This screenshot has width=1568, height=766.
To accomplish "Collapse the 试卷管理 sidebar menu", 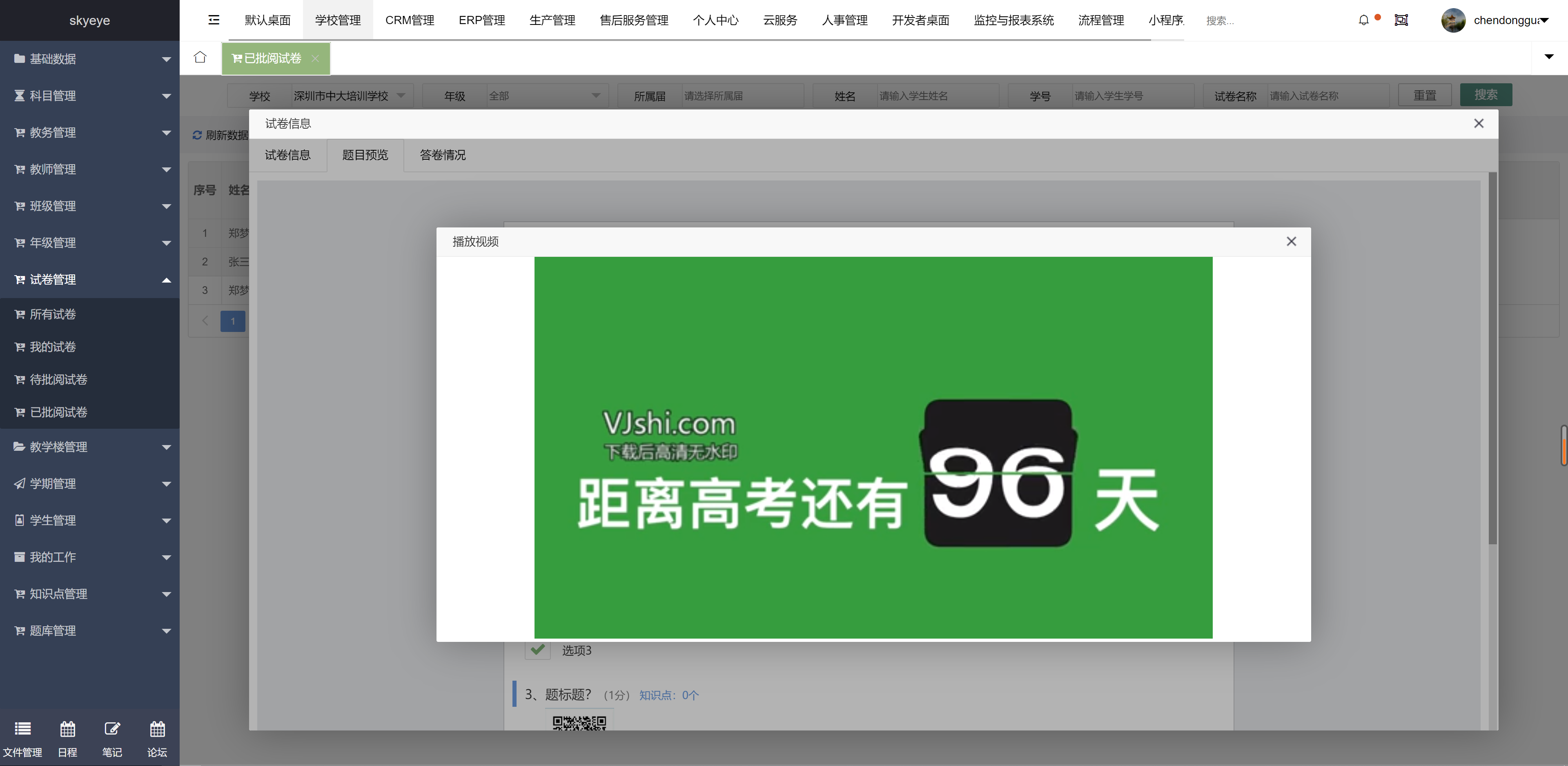I will [89, 279].
